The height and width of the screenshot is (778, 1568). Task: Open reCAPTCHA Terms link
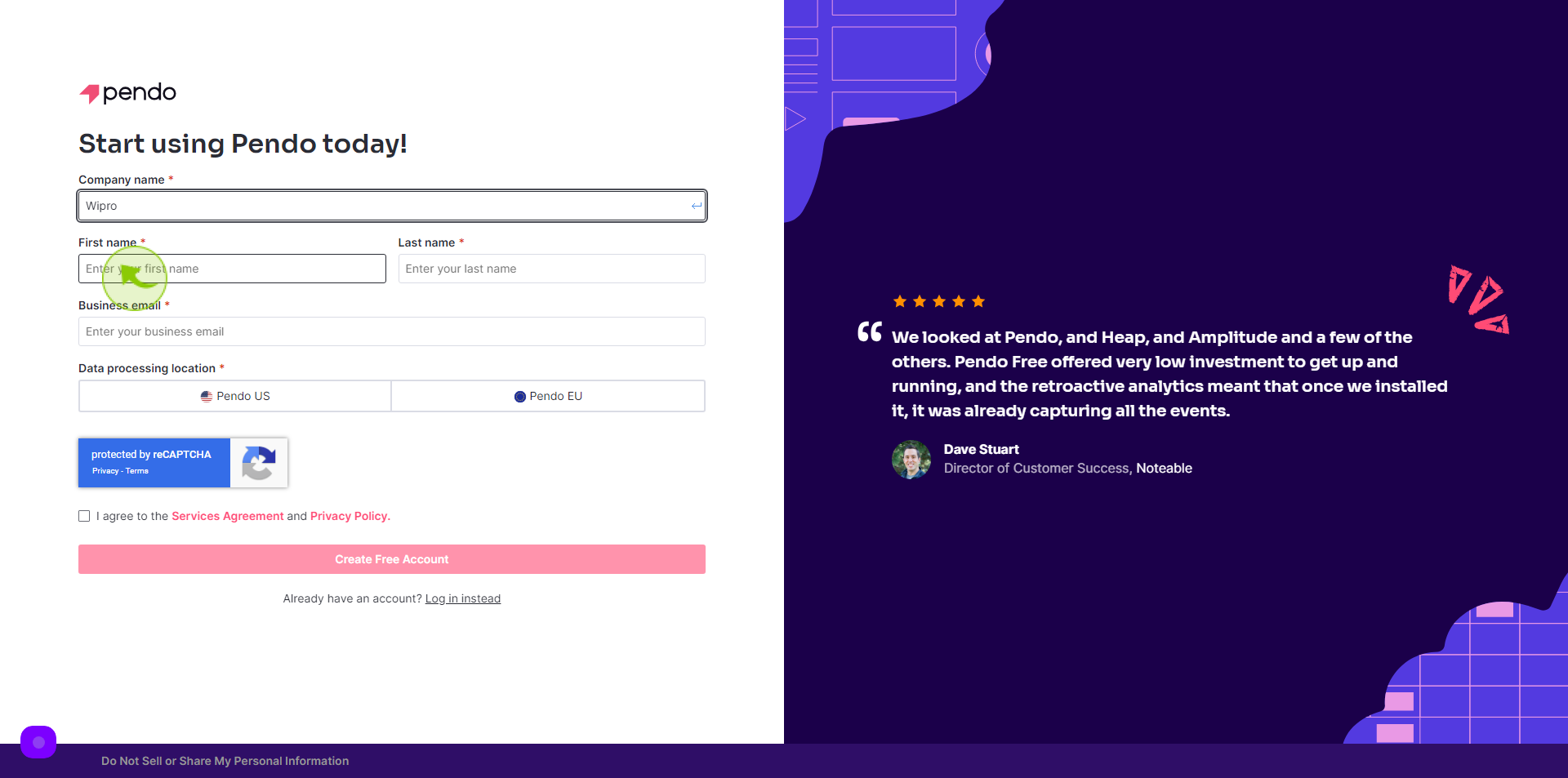[x=137, y=471]
